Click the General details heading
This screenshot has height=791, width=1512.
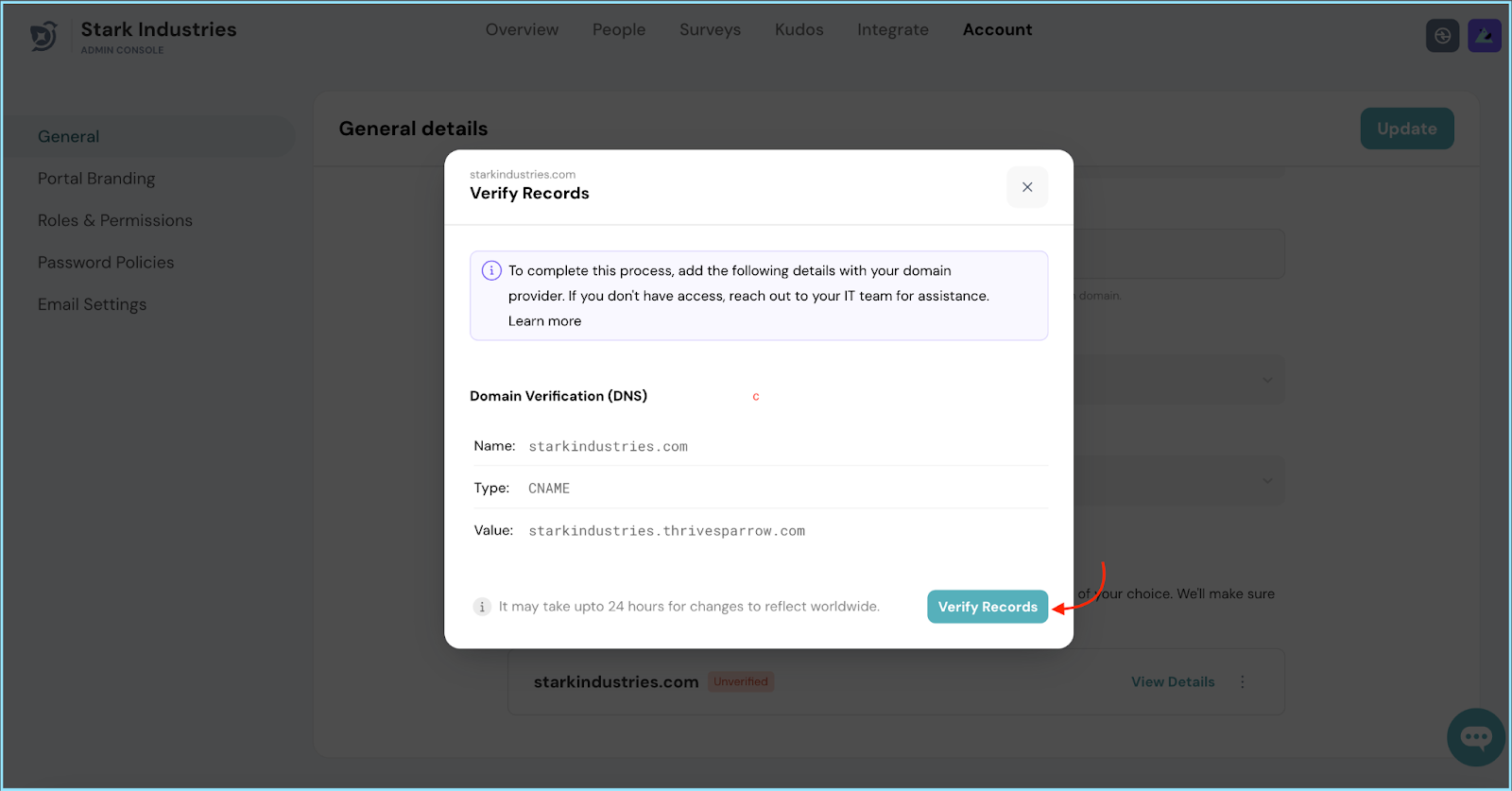[x=413, y=129]
